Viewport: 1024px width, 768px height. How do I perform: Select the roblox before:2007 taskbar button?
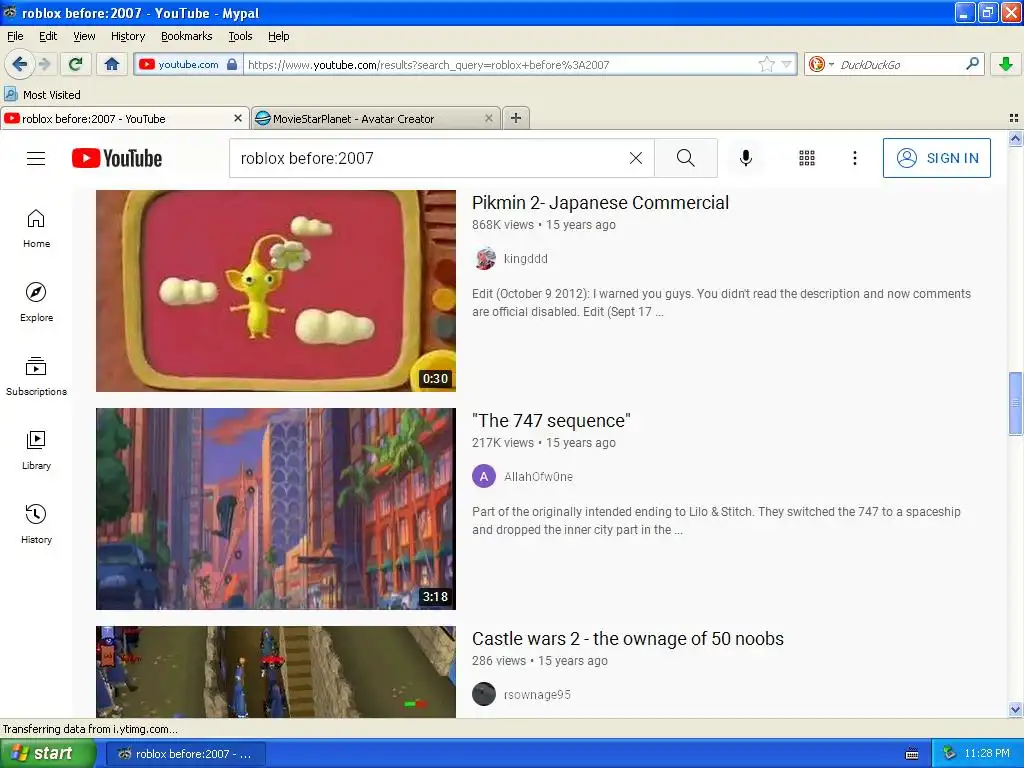point(185,754)
